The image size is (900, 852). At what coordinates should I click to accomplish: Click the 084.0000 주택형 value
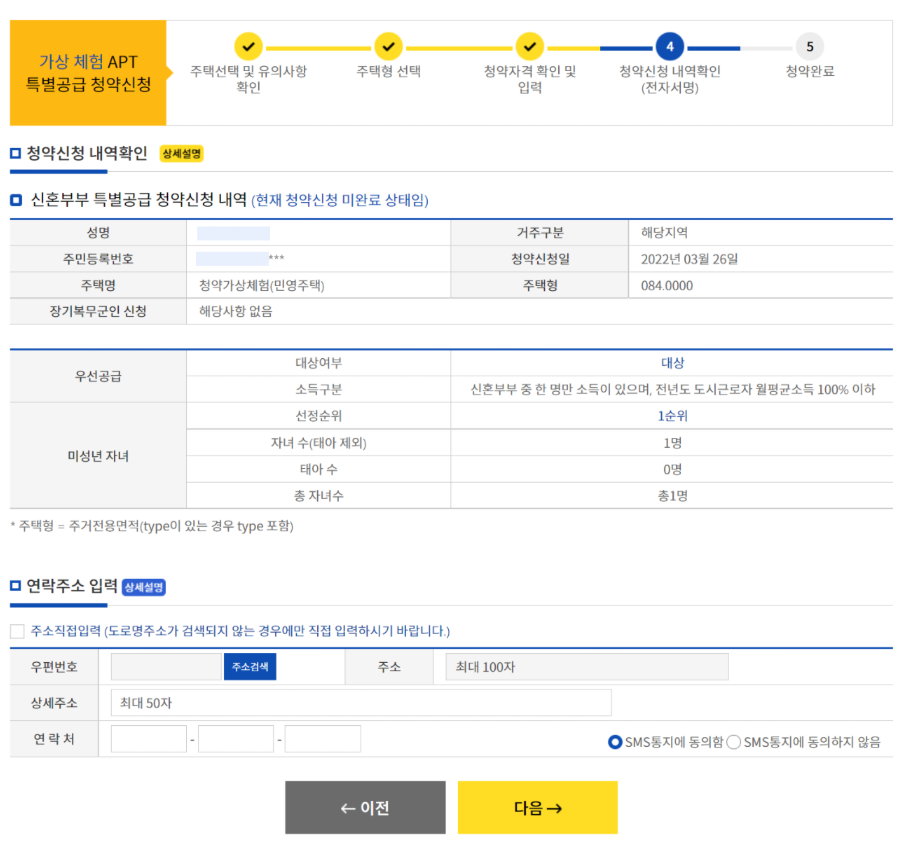pos(667,285)
